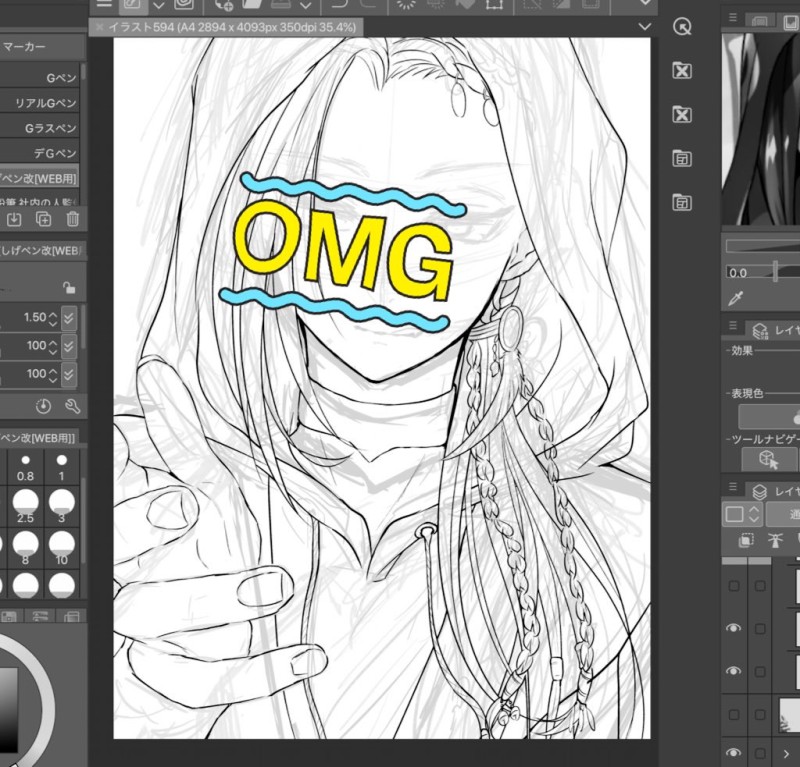Show the topmost hidden layer in the list
Screen dimensions: 800x767
pos(734,586)
